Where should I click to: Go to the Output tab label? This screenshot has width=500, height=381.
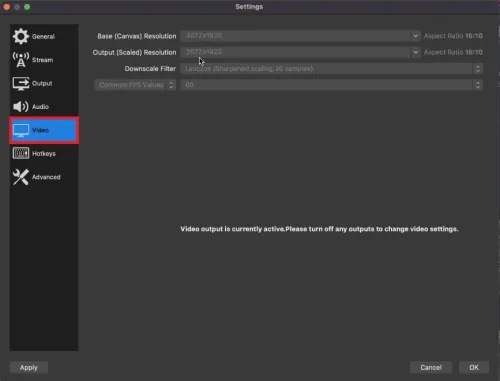point(42,83)
